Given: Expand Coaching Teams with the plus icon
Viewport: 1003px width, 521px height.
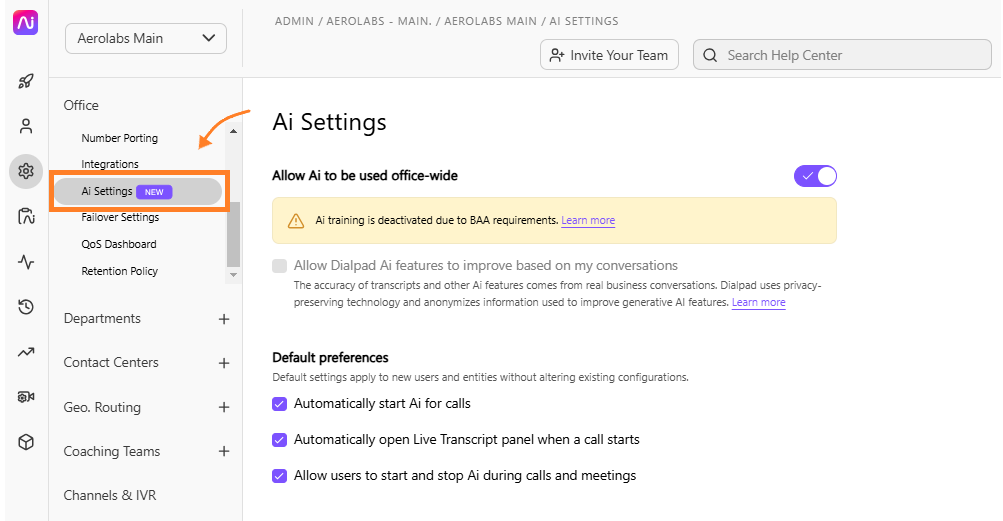Looking at the screenshot, I should tap(224, 451).
